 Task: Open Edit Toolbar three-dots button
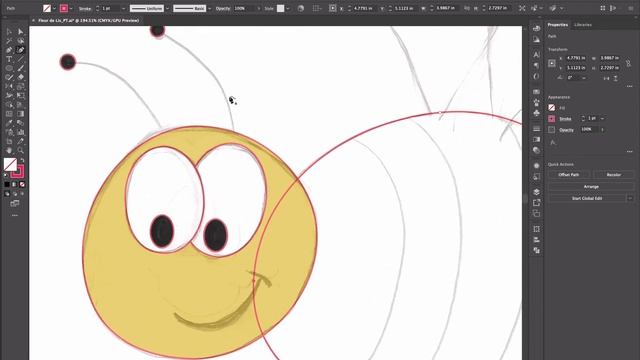[15, 215]
